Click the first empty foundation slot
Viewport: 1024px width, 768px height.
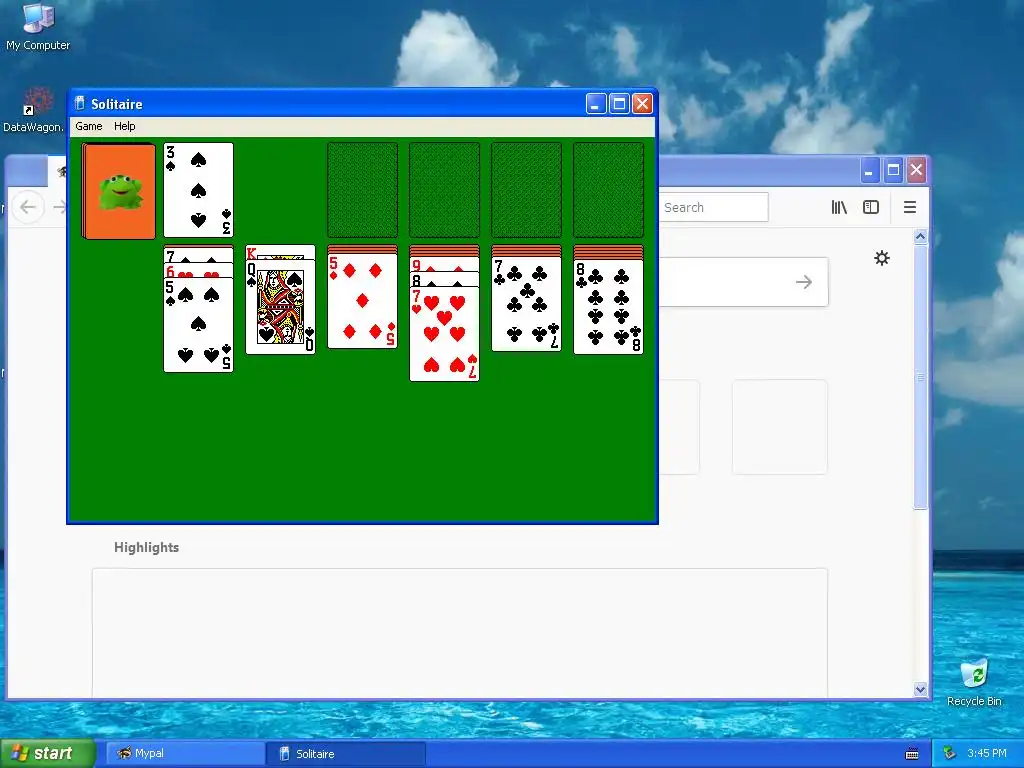[362, 190]
